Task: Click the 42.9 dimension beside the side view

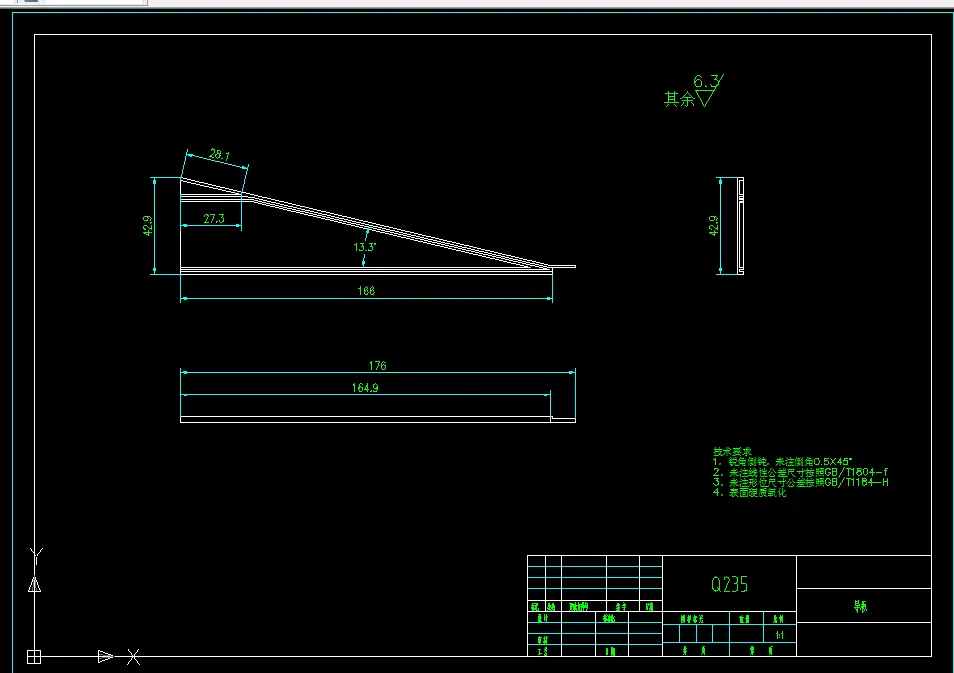Action: point(714,226)
